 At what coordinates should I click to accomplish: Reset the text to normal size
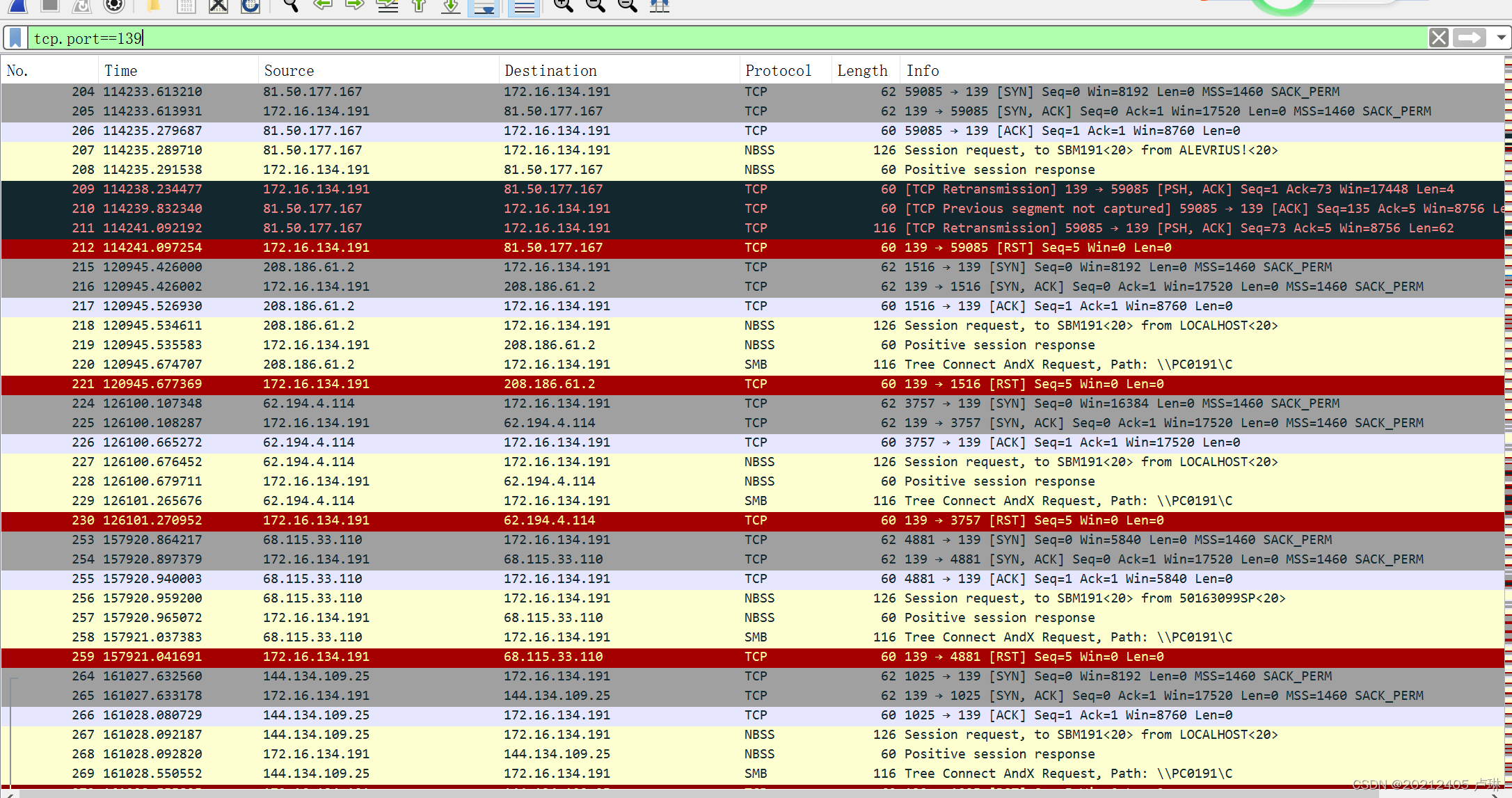coord(627,6)
